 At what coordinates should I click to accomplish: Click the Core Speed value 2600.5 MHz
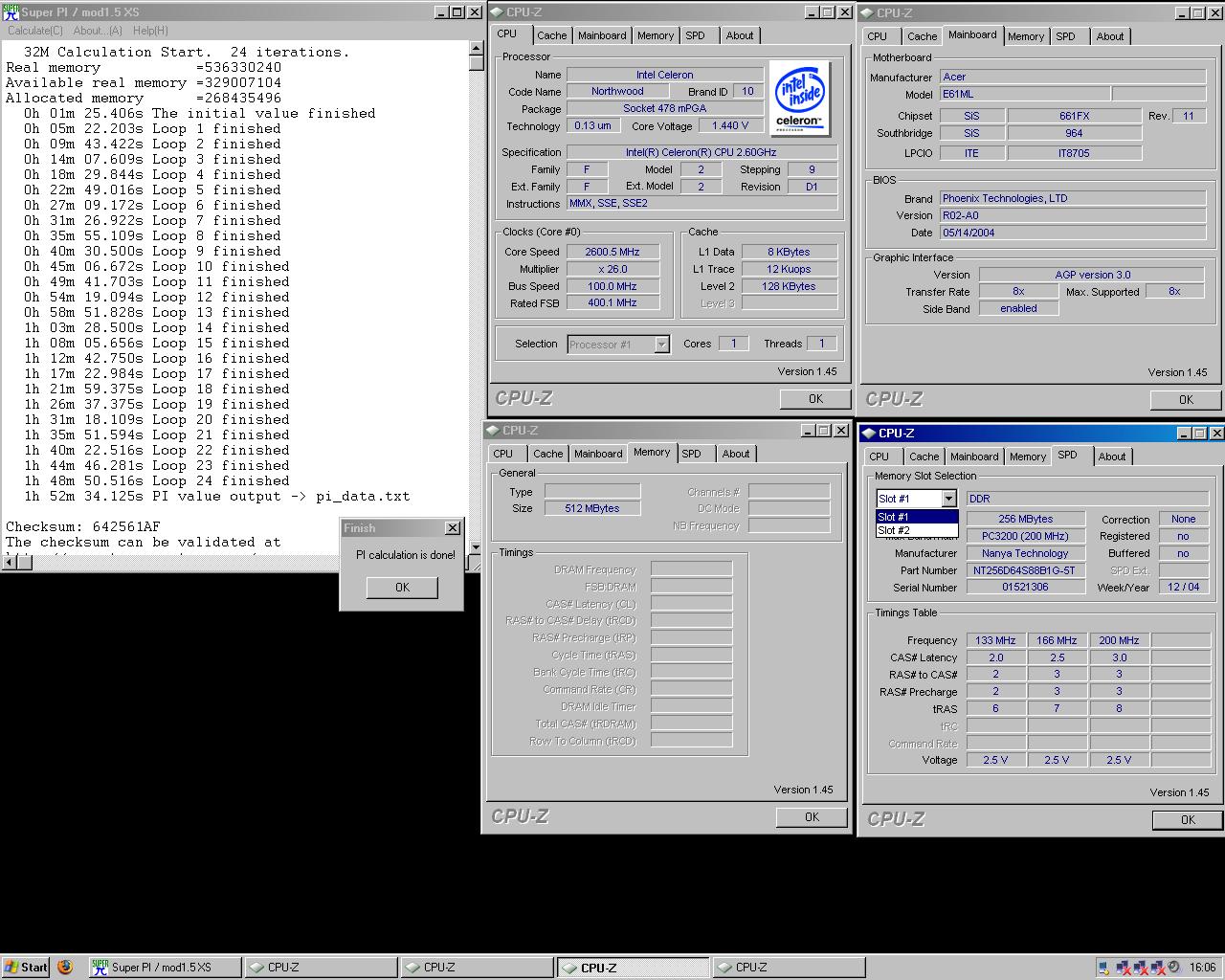(x=612, y=252)
